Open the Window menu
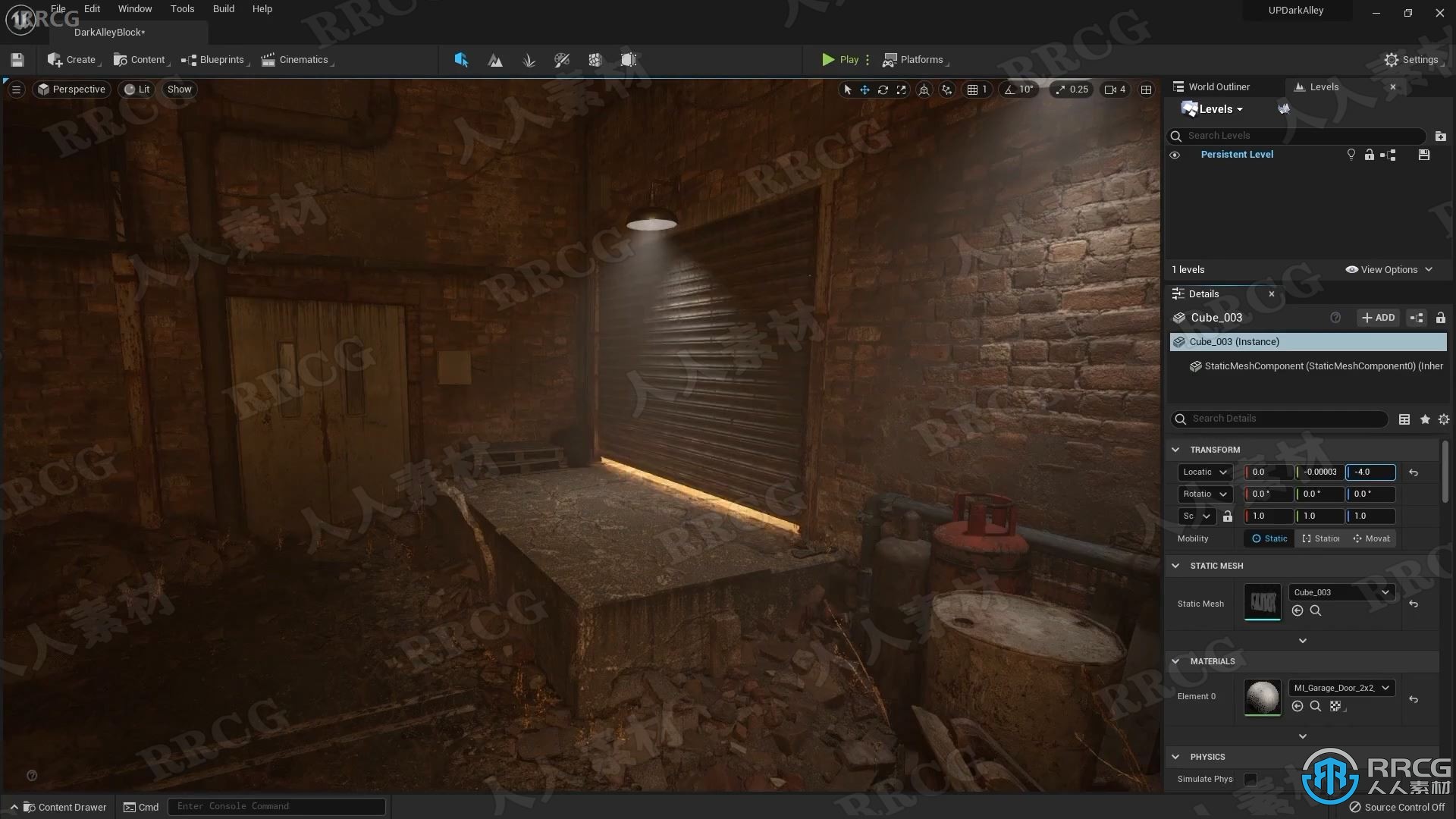The image size is (1456, 819). (134, 8)
